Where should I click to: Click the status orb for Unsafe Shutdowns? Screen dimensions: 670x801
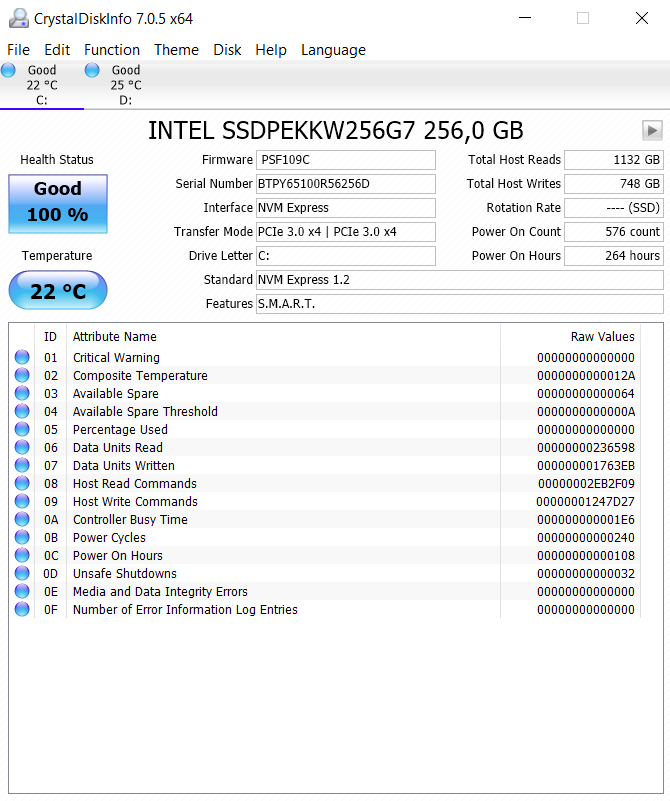click(22, 574)
